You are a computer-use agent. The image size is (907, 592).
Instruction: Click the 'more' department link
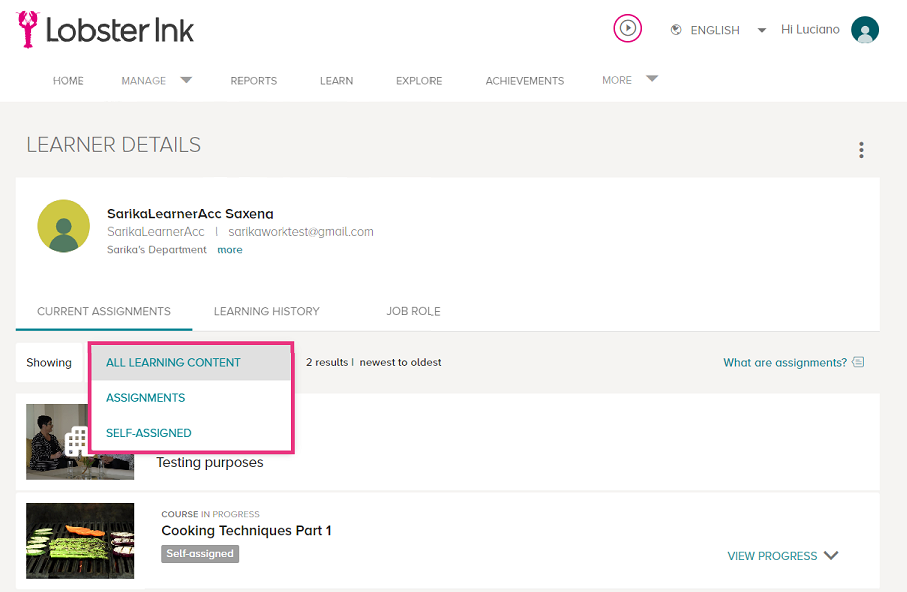[x=230, y=250]
